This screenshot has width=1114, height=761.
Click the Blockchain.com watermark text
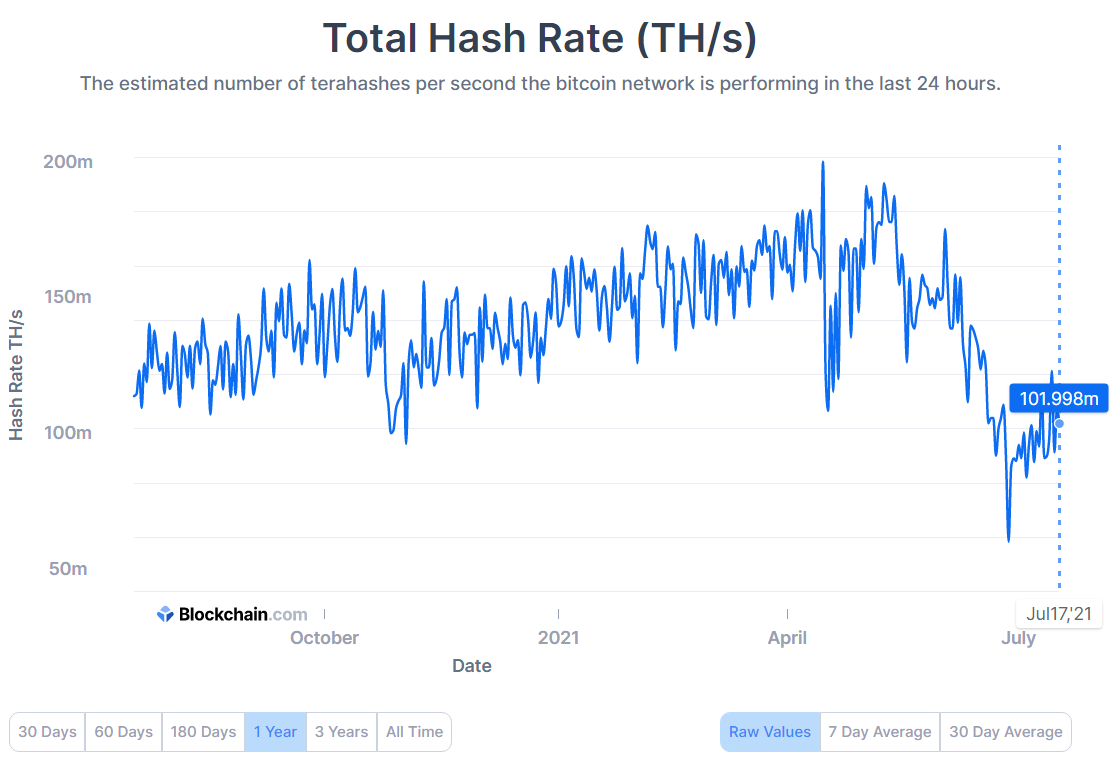point(243,614)
